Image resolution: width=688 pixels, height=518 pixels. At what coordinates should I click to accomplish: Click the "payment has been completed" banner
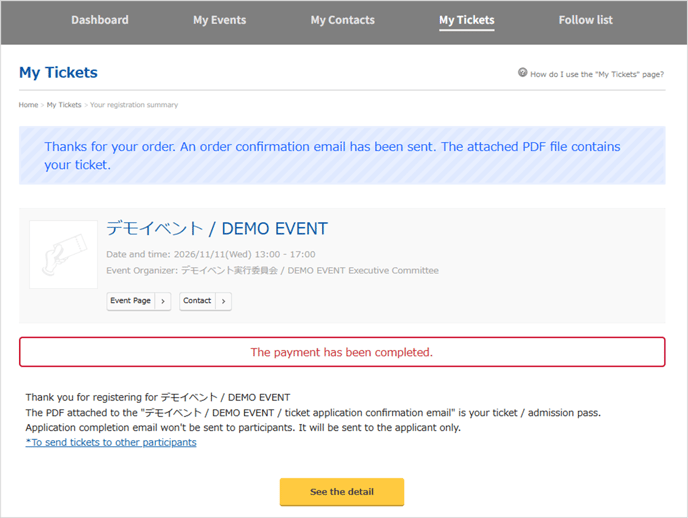(341, 352)
